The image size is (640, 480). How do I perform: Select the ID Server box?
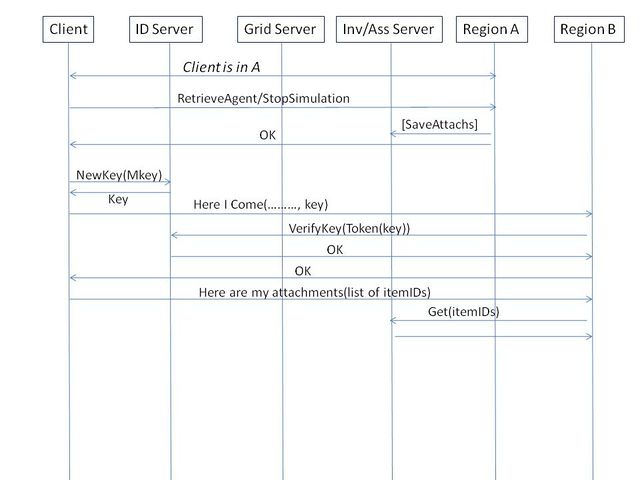164,29
